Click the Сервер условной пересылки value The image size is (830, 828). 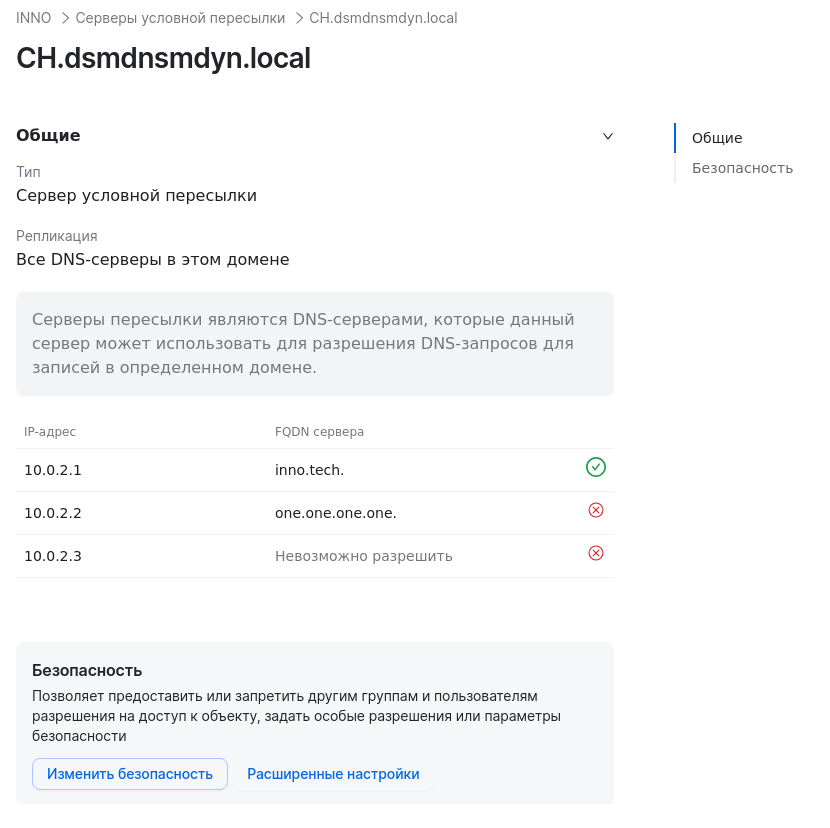(x=137, y=196)
